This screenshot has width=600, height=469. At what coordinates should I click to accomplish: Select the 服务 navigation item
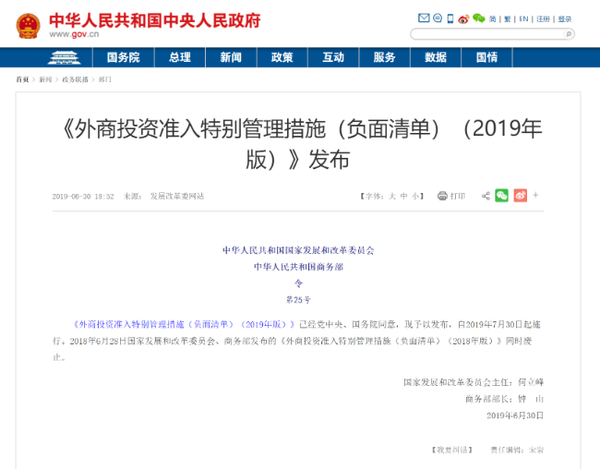(x=384, y=57)
